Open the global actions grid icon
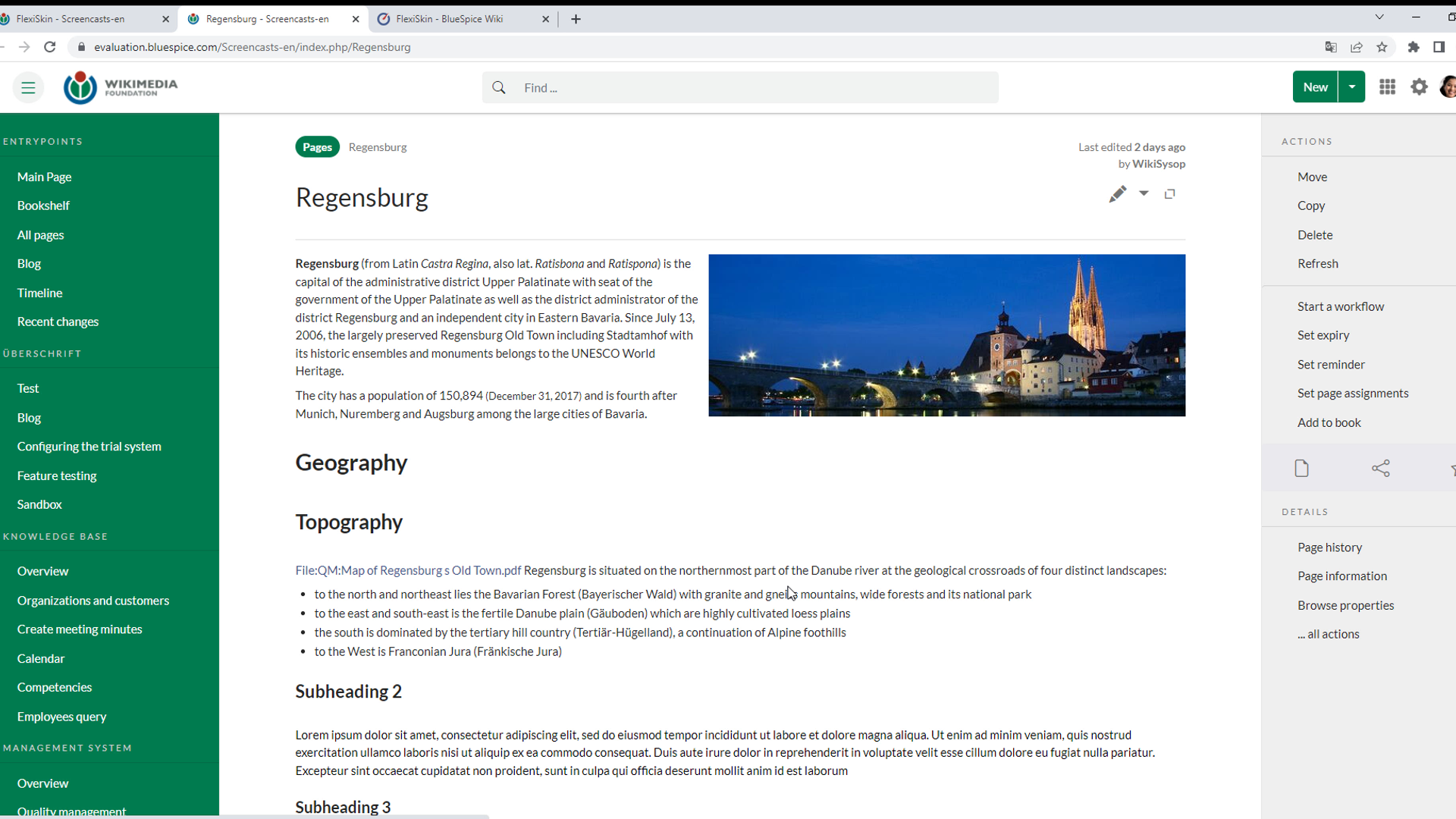 click(1387, 87)
